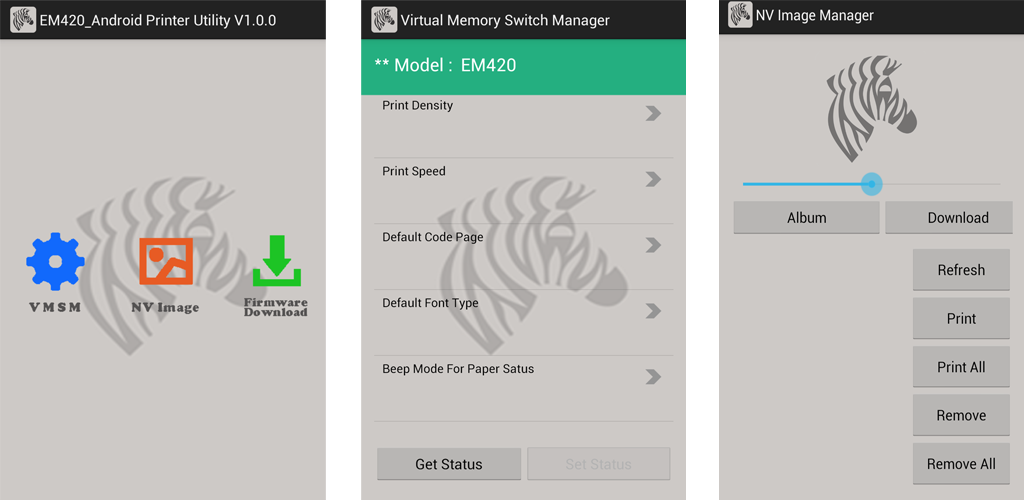Select the Default Font Type label

tap(430, 303)
